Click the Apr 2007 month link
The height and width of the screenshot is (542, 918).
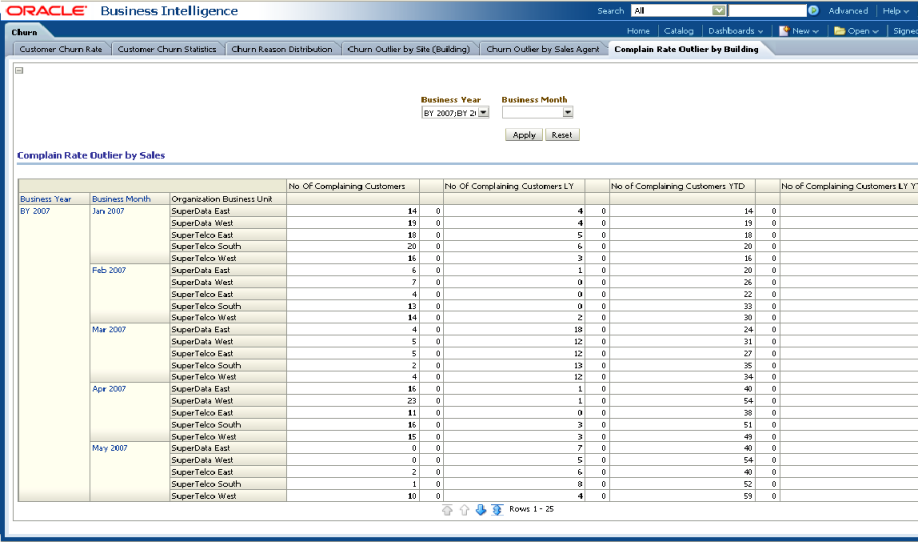109,389
